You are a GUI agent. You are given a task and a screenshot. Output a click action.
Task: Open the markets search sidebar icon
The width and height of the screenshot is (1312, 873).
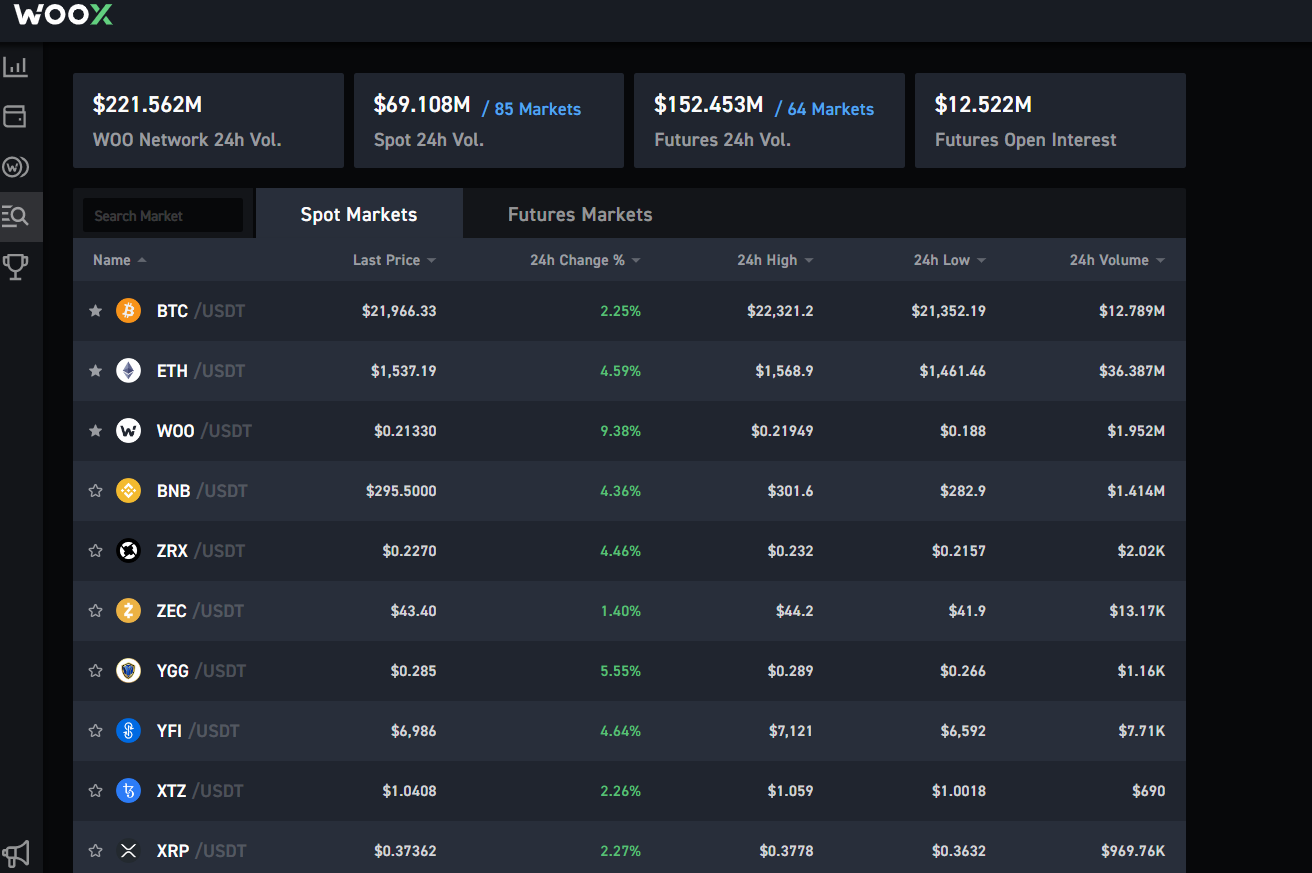pos(15,216)
